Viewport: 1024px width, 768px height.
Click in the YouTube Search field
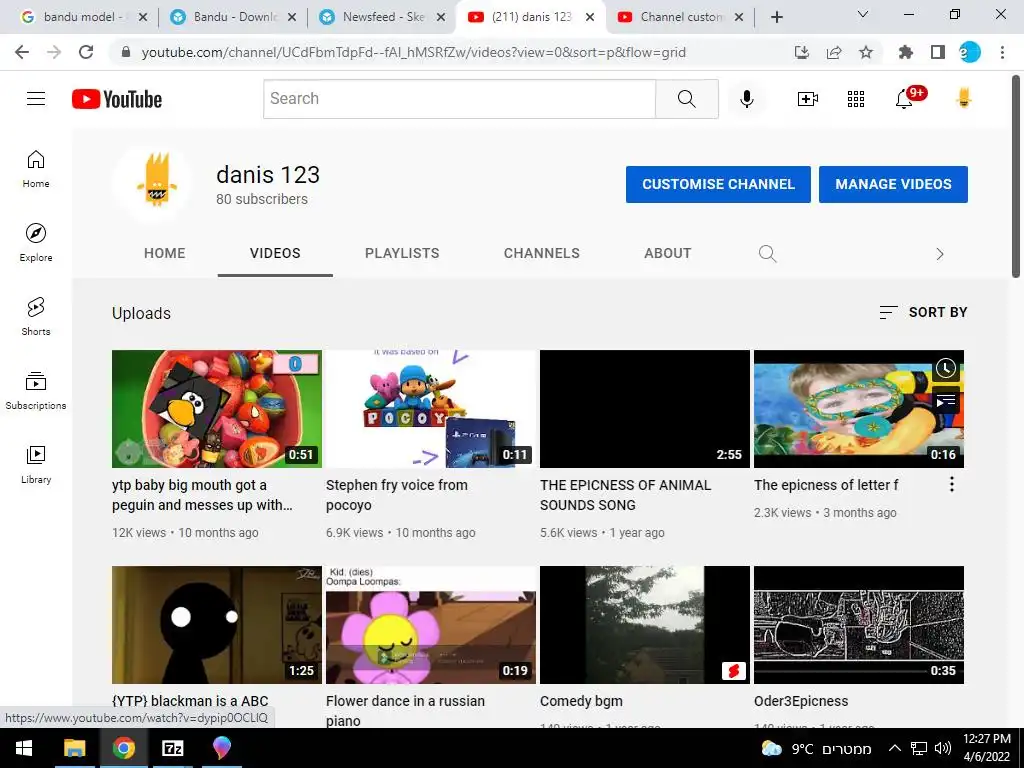pos(459,99)
